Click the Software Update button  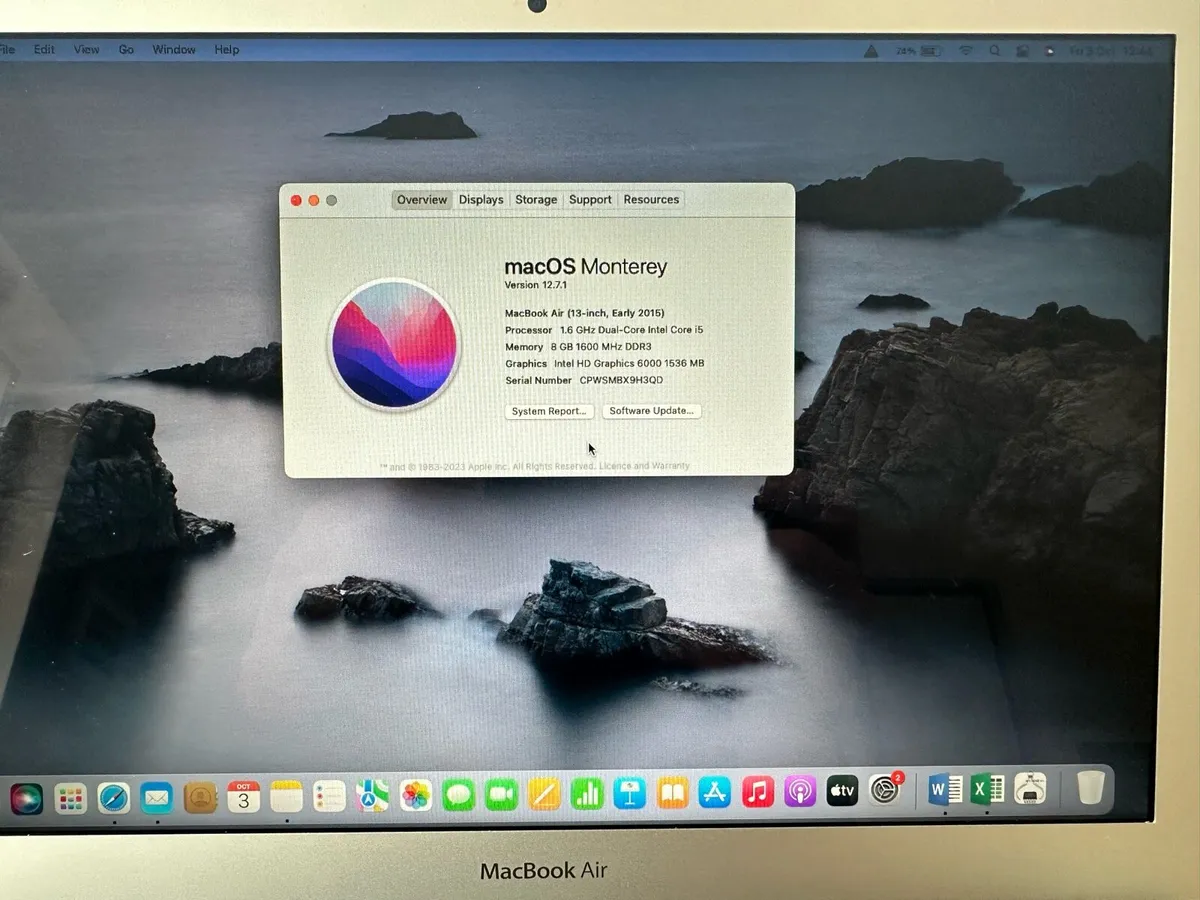651,411
